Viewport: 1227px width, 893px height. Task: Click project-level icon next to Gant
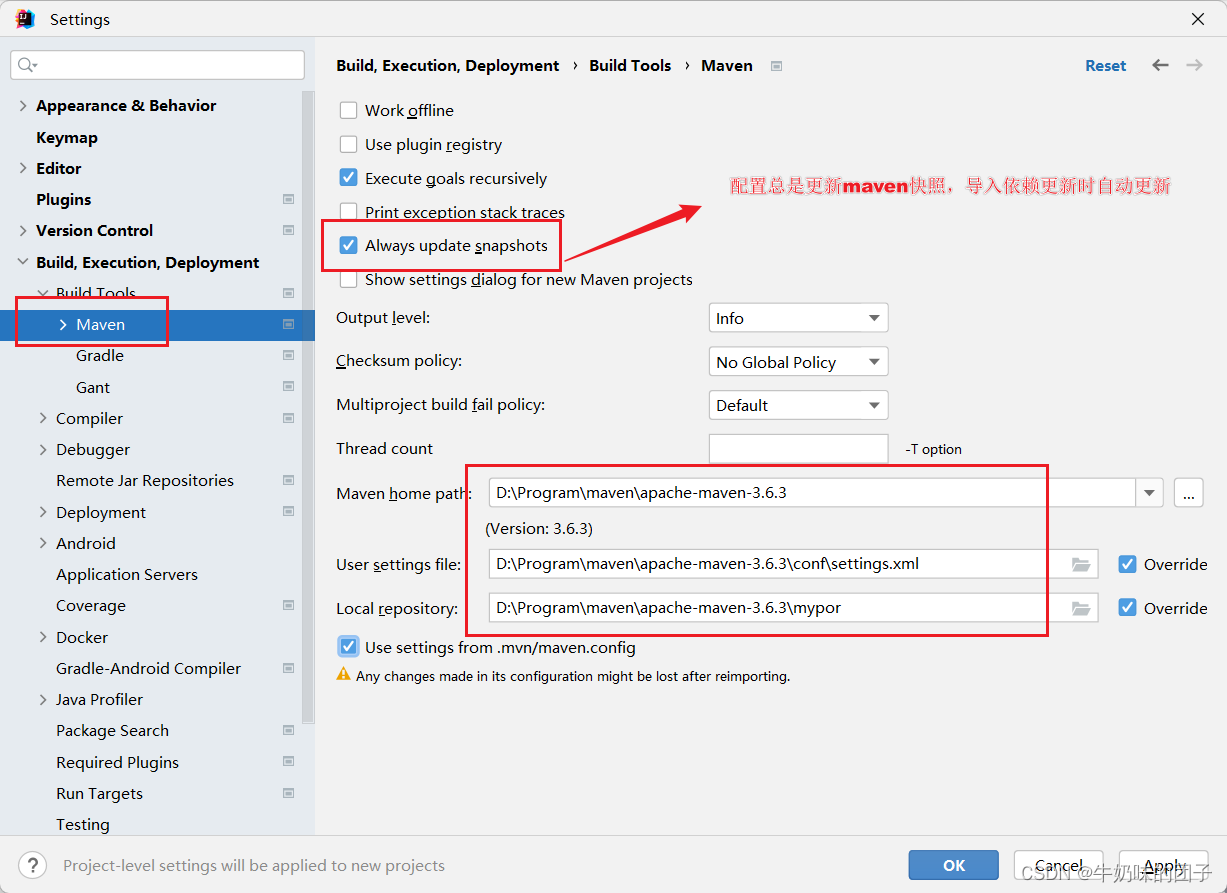288,387
